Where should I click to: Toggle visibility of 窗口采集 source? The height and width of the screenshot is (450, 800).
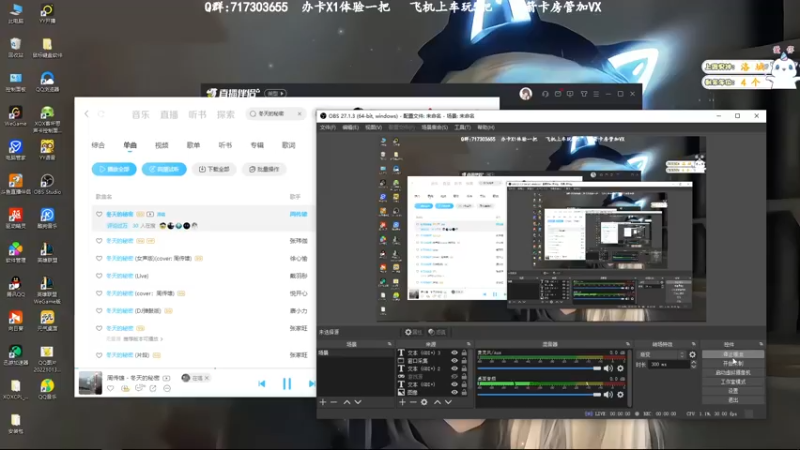tap(454, 360)
